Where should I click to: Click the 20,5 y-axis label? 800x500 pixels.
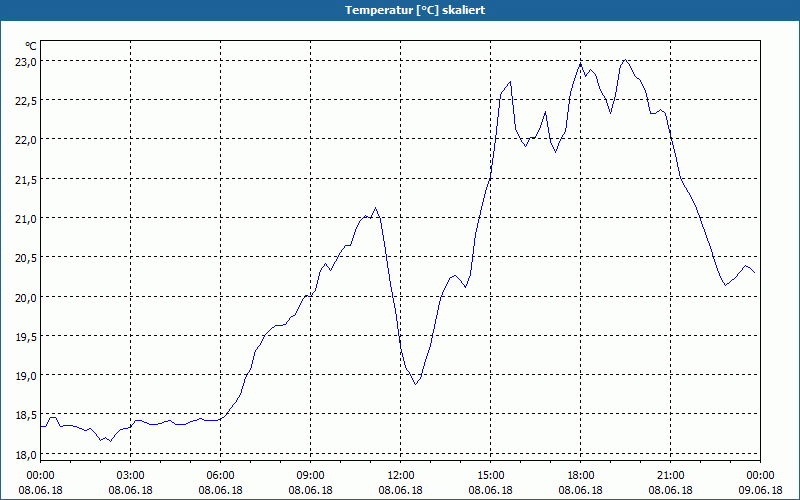[26, 258]
